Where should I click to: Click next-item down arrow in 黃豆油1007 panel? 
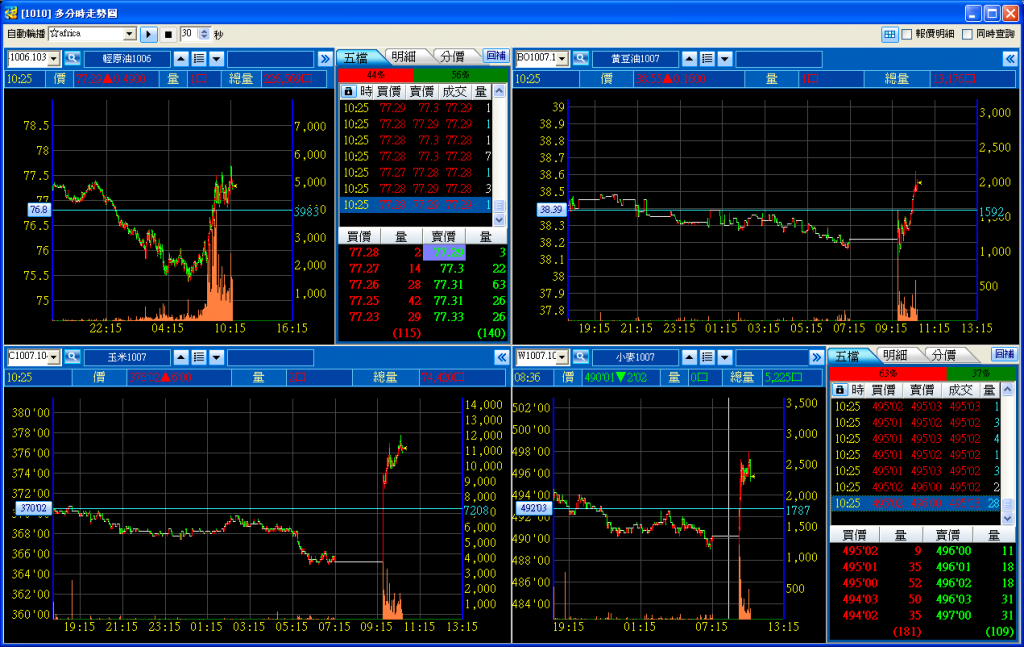coord(725,59)
